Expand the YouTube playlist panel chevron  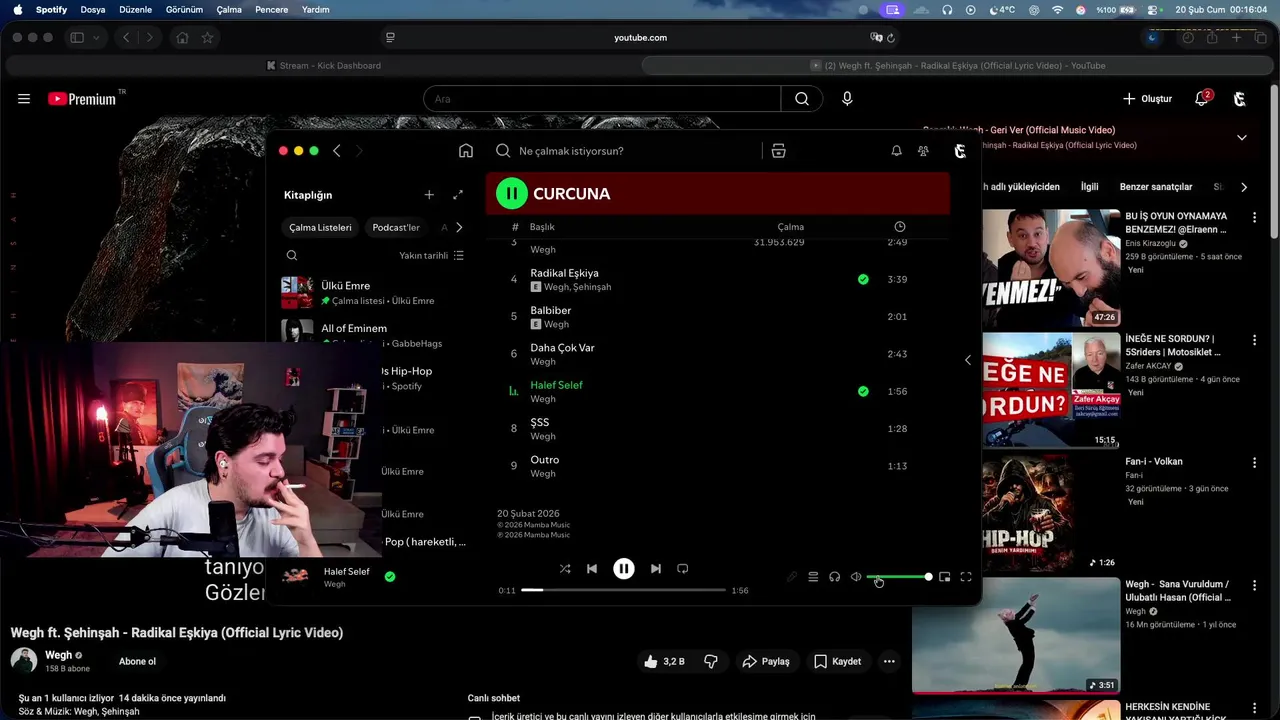[1242, 137]
